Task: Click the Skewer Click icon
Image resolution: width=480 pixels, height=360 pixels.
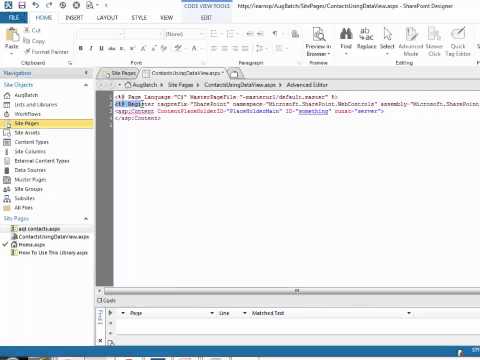Action: (434, 34)
